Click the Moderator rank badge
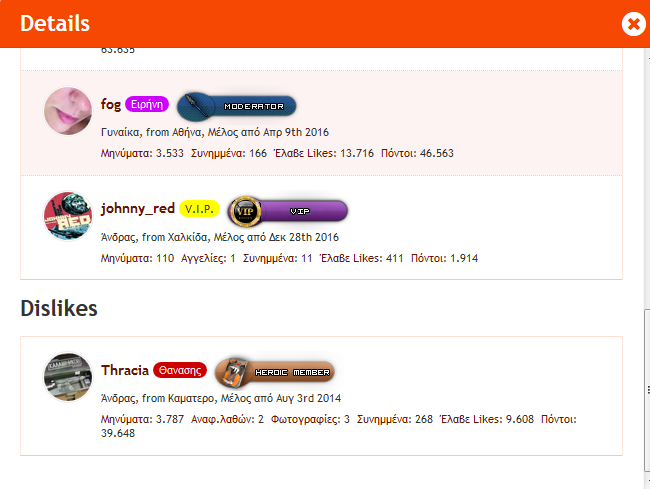This screenshot has width=650, height=489. point(236,106)
